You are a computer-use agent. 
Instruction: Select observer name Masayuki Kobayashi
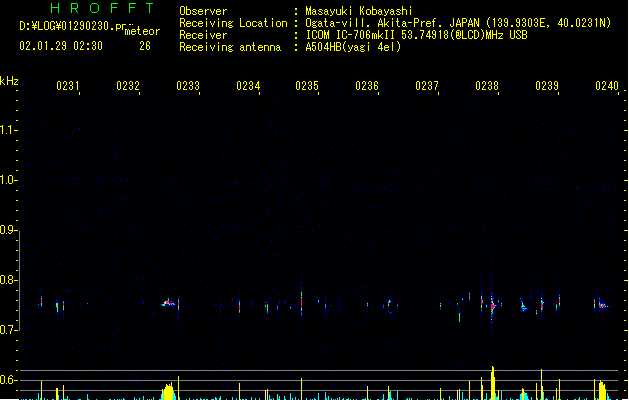click(359, 11)
